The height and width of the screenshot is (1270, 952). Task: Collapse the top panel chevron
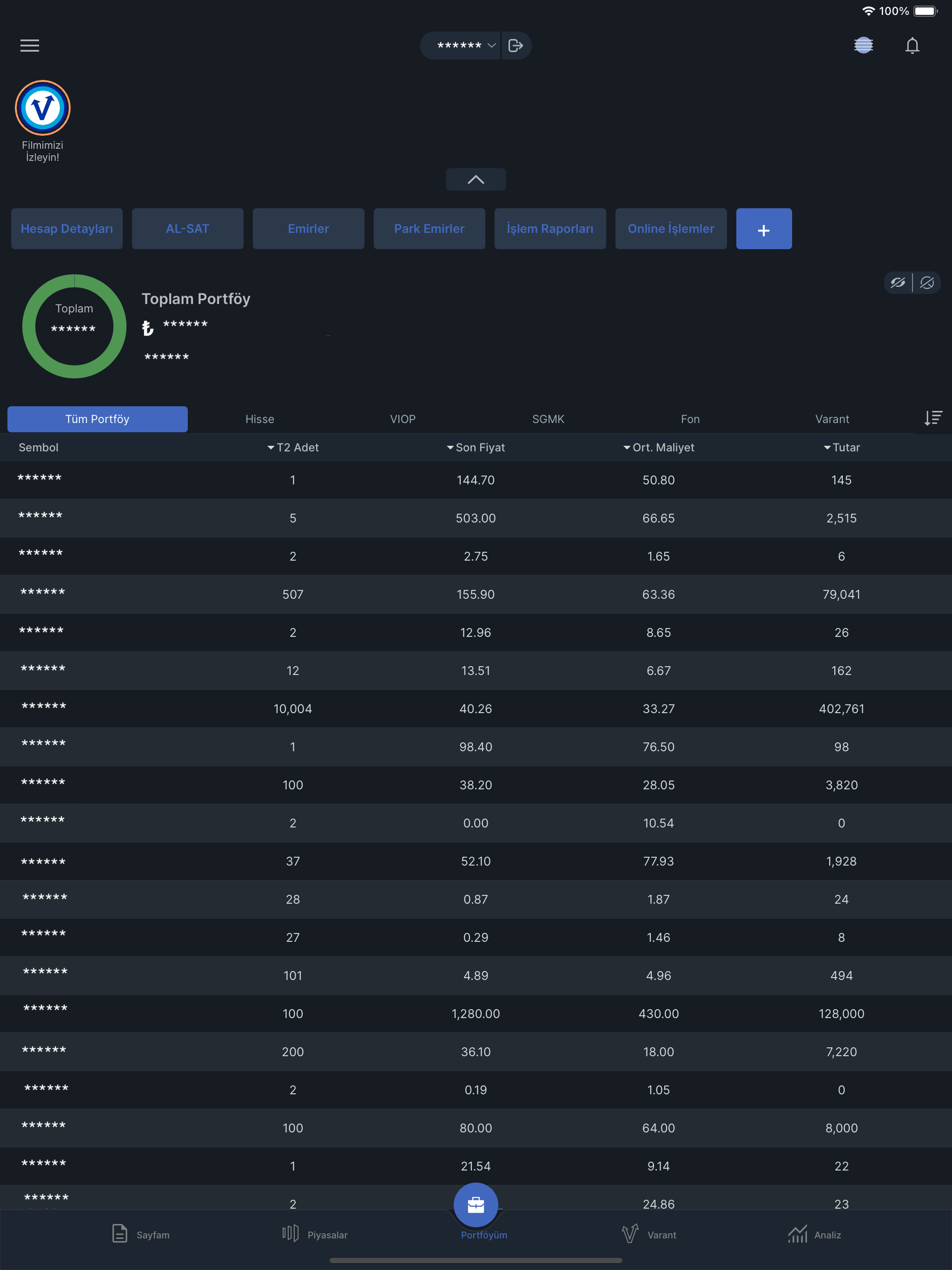coord(476,179)
